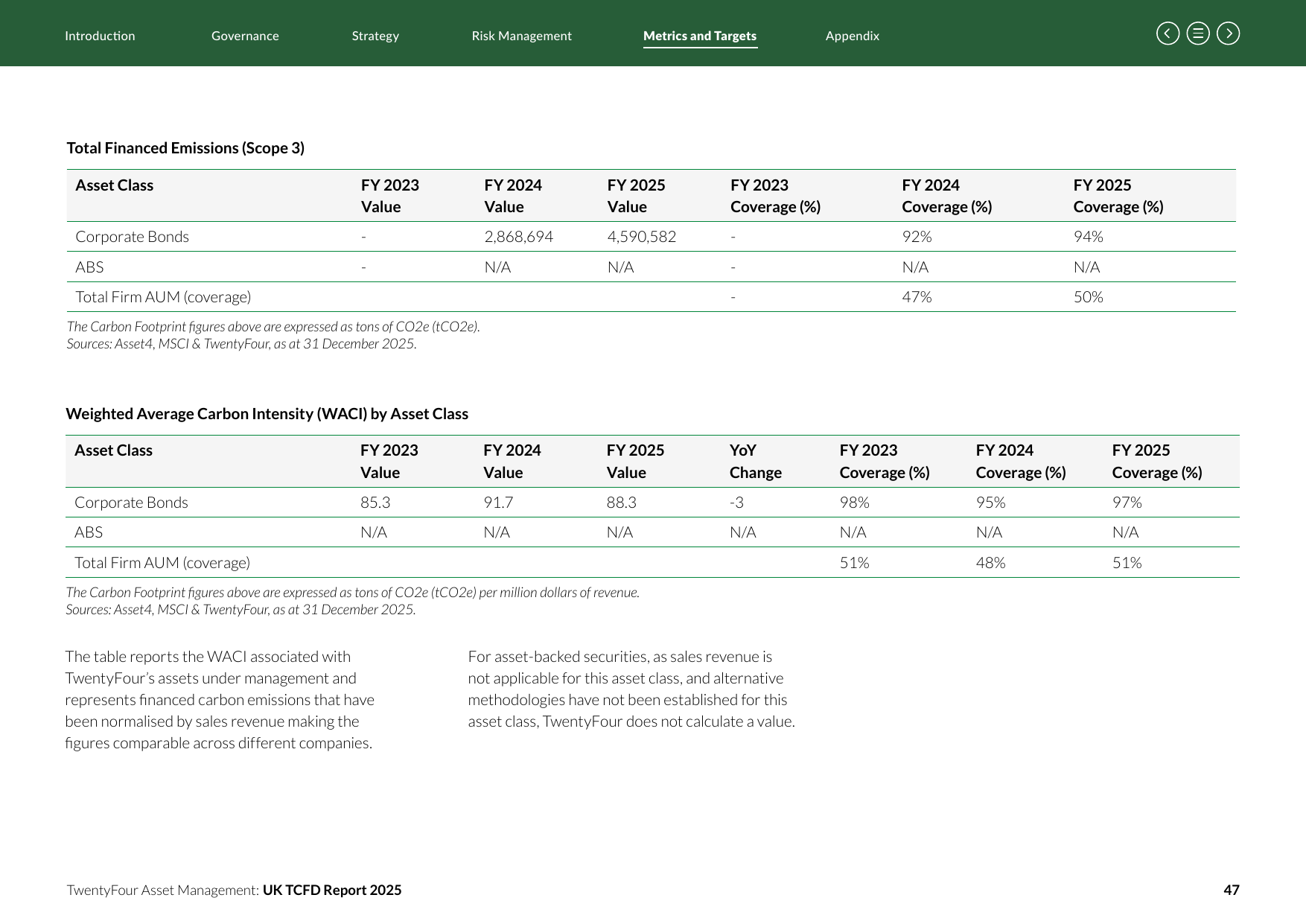Open the Risk Management section

521,36
